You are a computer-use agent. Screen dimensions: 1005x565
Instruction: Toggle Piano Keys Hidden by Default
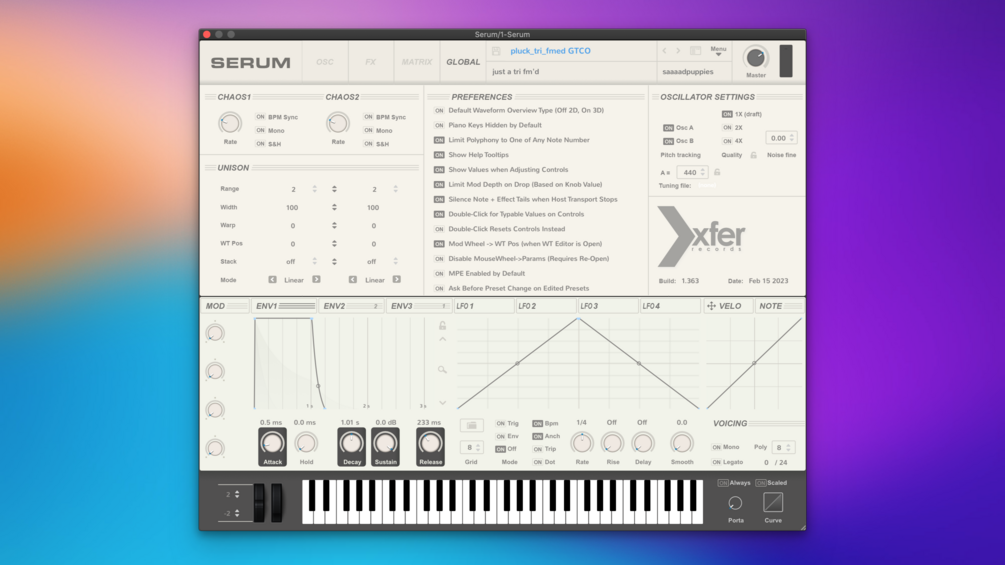point(439,126)
